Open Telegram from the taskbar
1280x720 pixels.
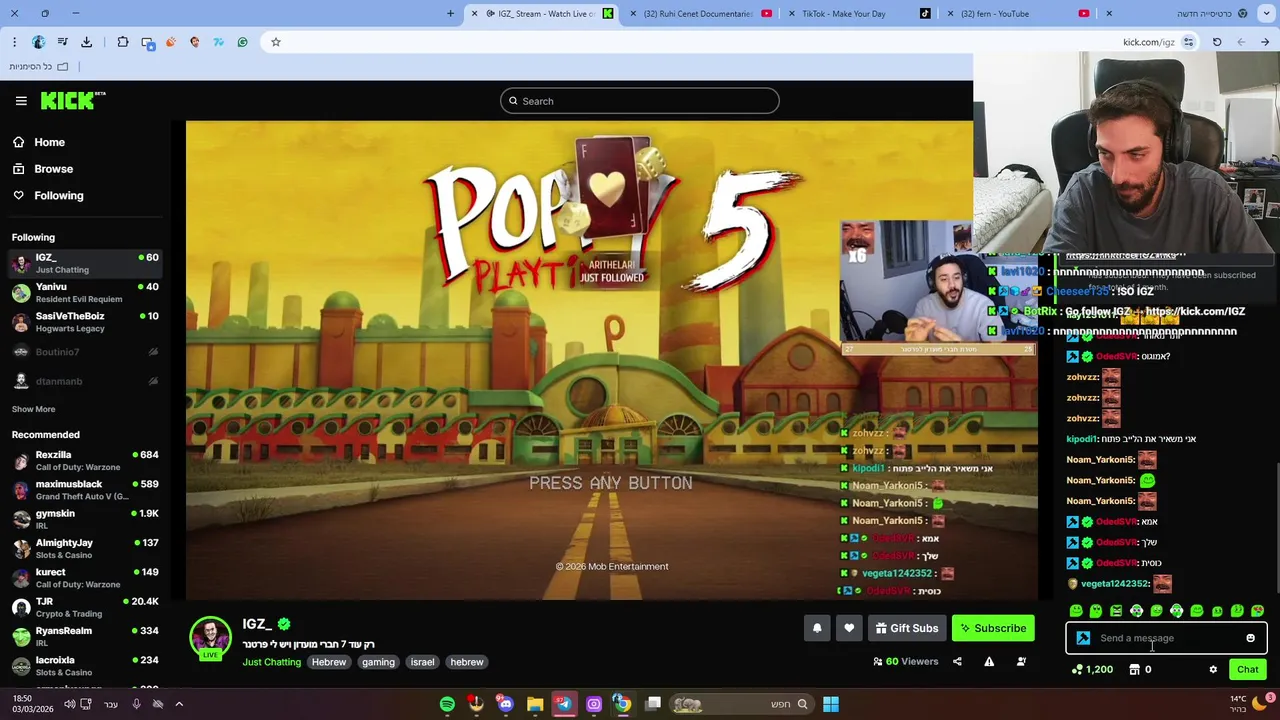click(x=564, y=704)
